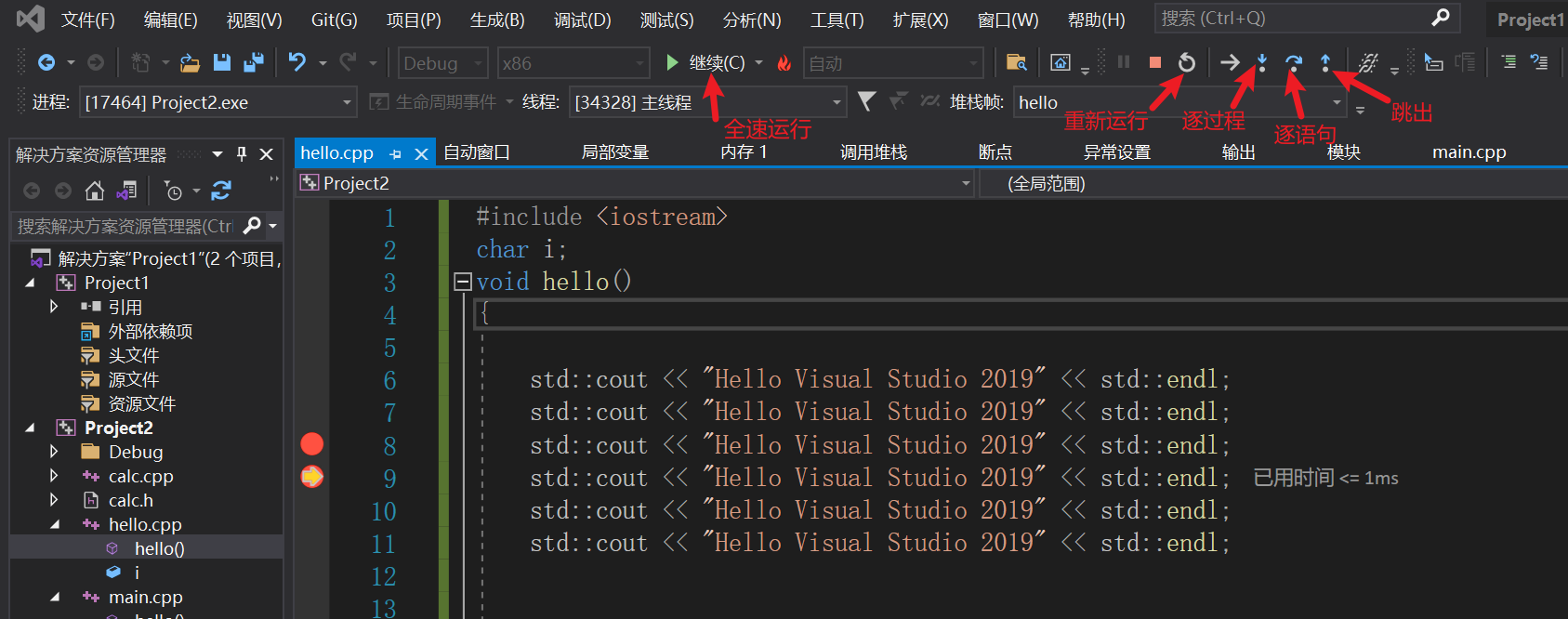Click the Open File folder icon
Viewport: 1568px width, 619px height.
[190, 62]
